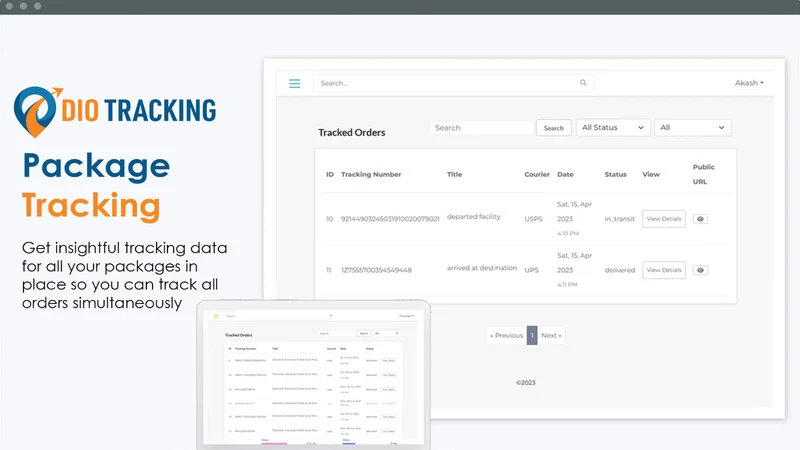Go to Previous page
Viewport: 800px width, 450px height.
click(507, 335)
